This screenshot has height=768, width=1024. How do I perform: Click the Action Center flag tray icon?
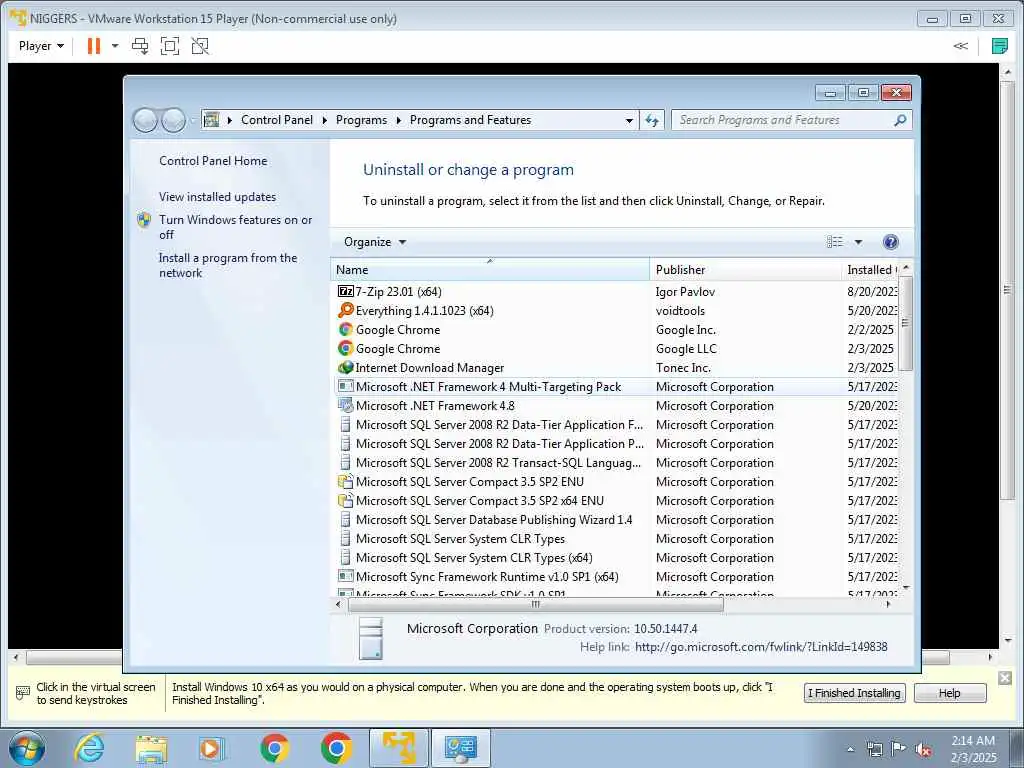899,749
